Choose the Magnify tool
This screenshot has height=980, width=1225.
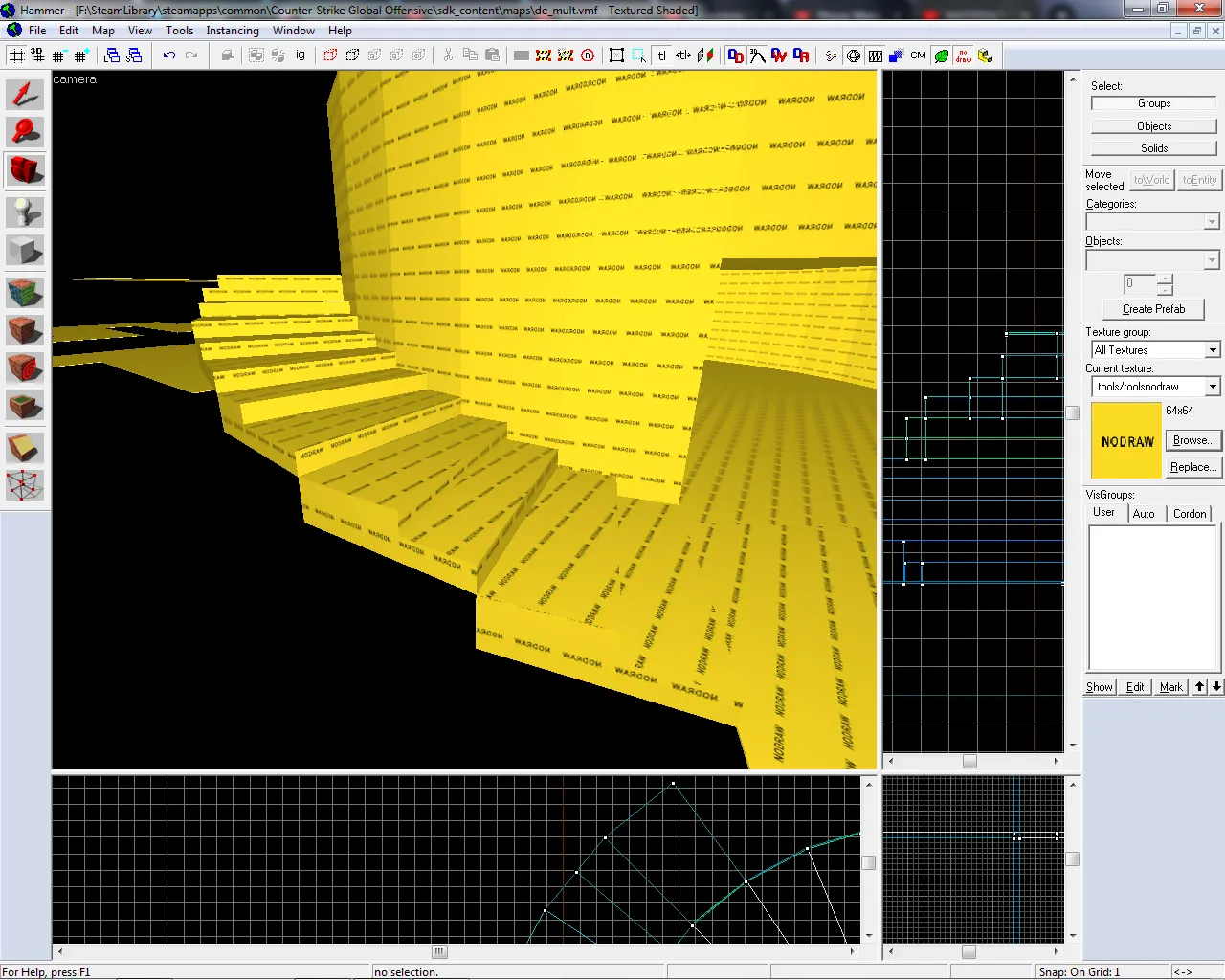click(x=25, y=131)
